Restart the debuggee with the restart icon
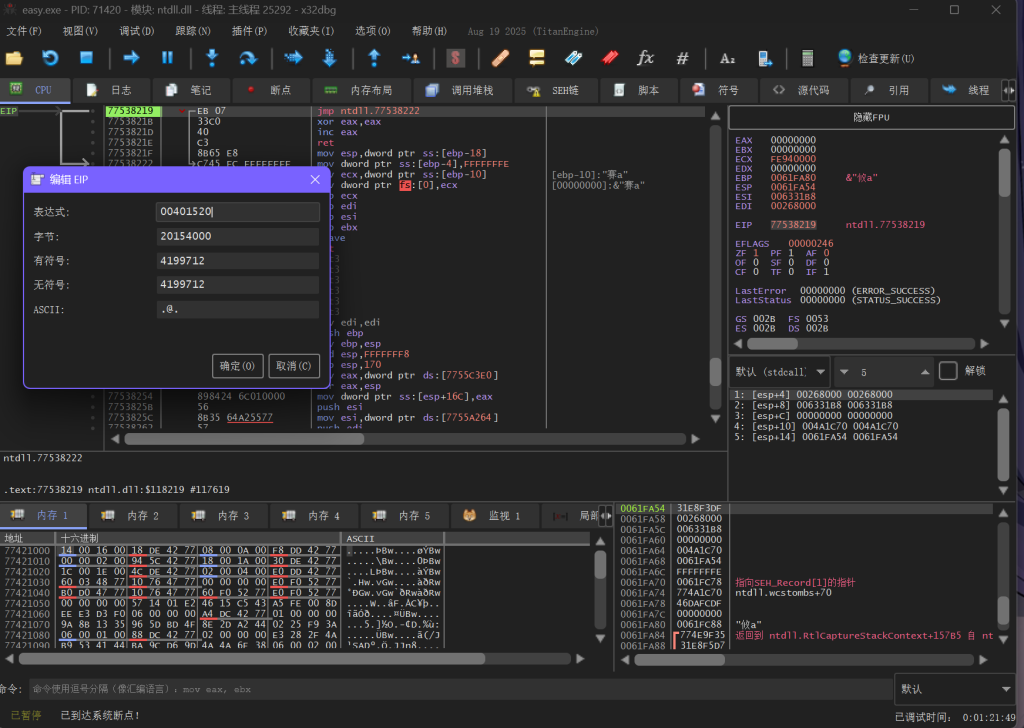 coord(50,58)
